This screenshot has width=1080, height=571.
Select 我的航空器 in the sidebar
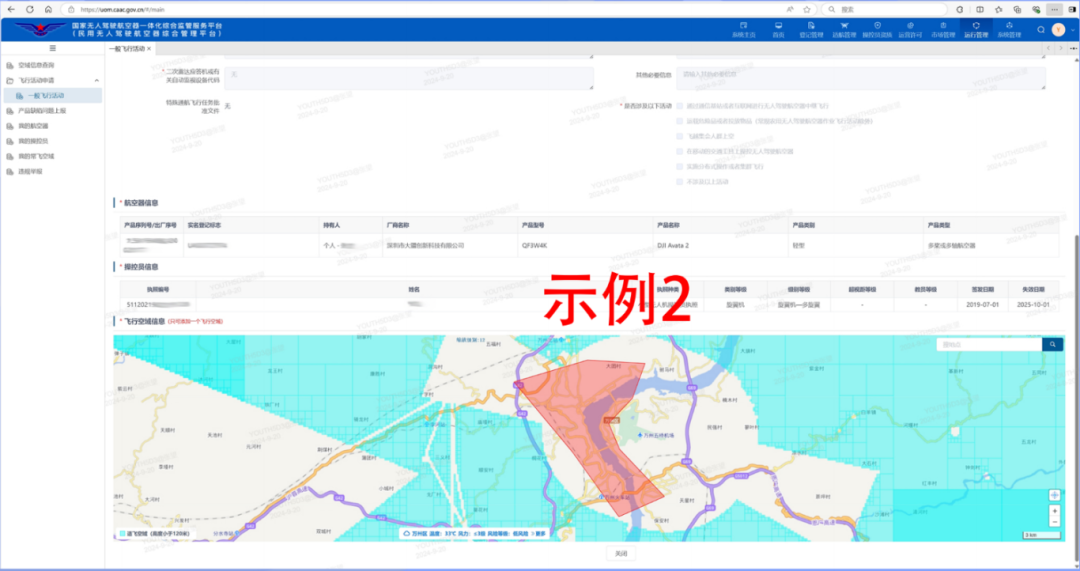pyautogui.click(x=32, y=126)
